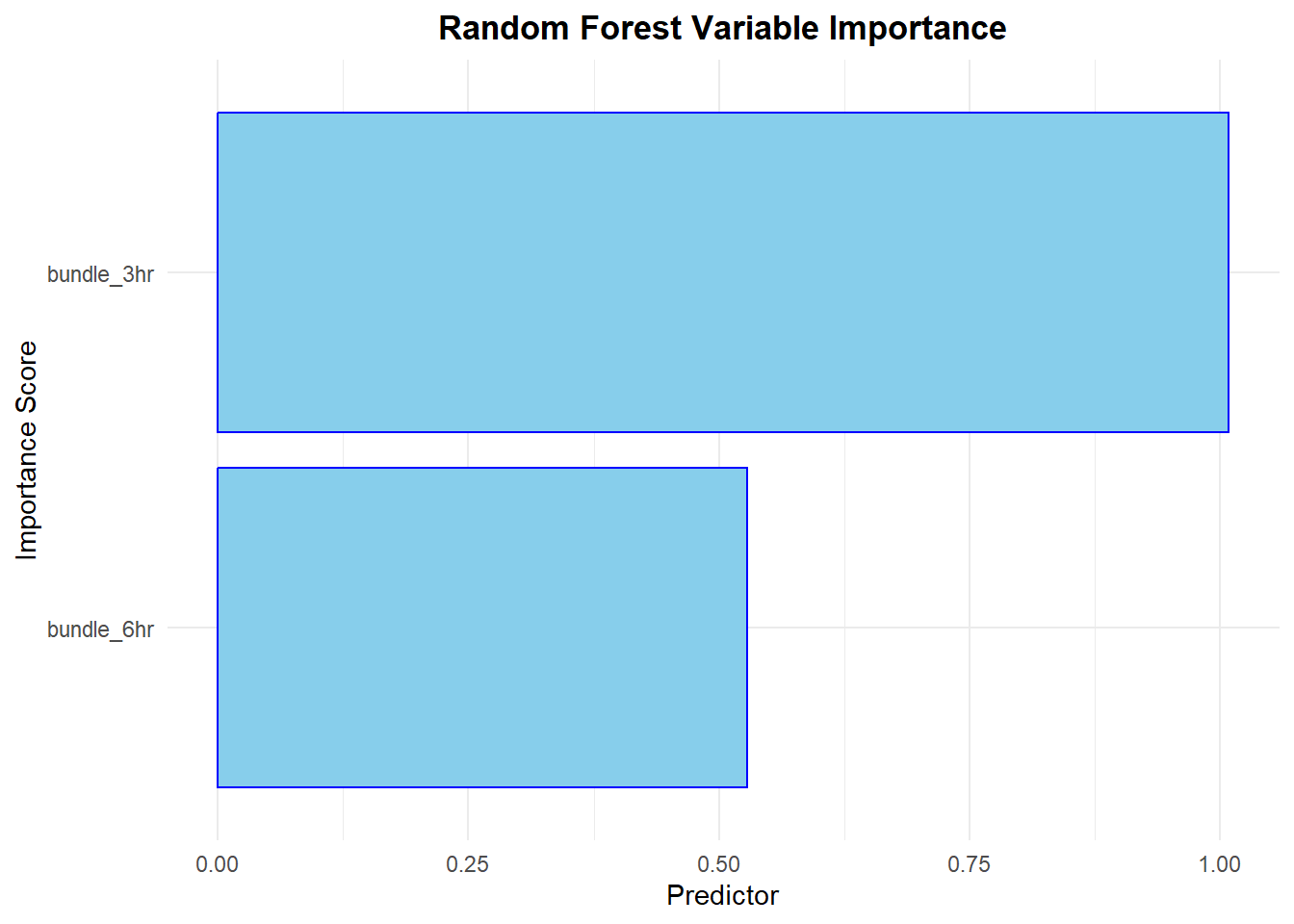Screen dimensions: 1294x924
Task: Click the right edge of the bundle_3hr bar
Action: 1228,272
